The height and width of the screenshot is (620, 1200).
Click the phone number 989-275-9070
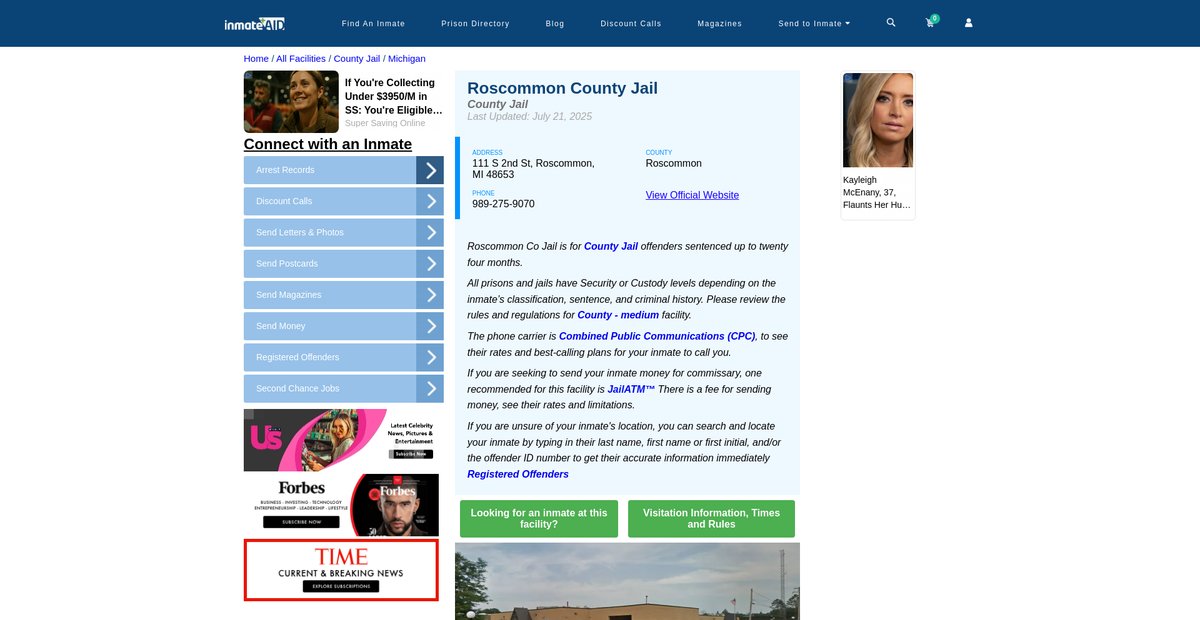(504, 204)
